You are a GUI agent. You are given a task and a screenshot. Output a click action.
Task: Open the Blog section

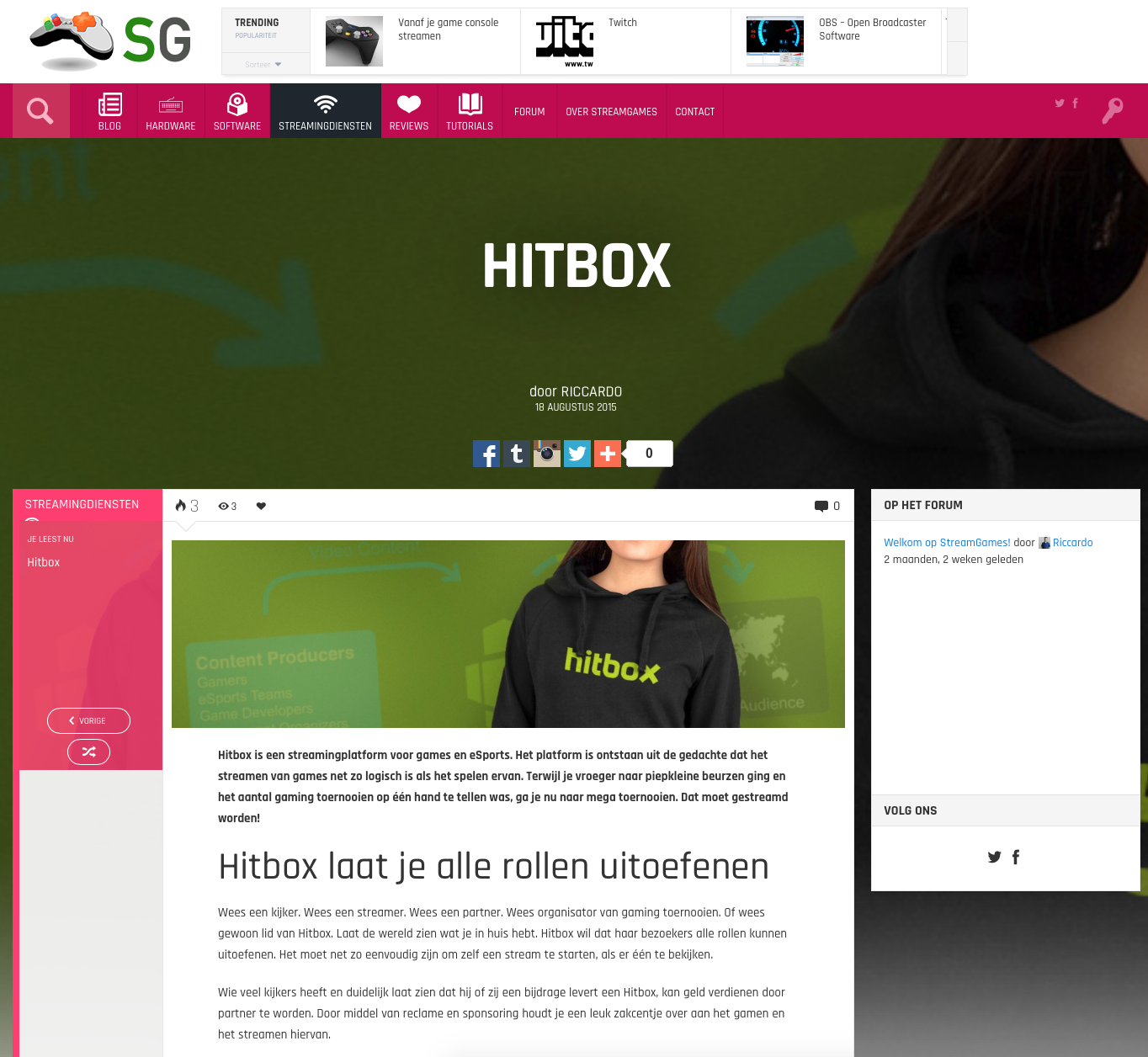coord(109,111)
